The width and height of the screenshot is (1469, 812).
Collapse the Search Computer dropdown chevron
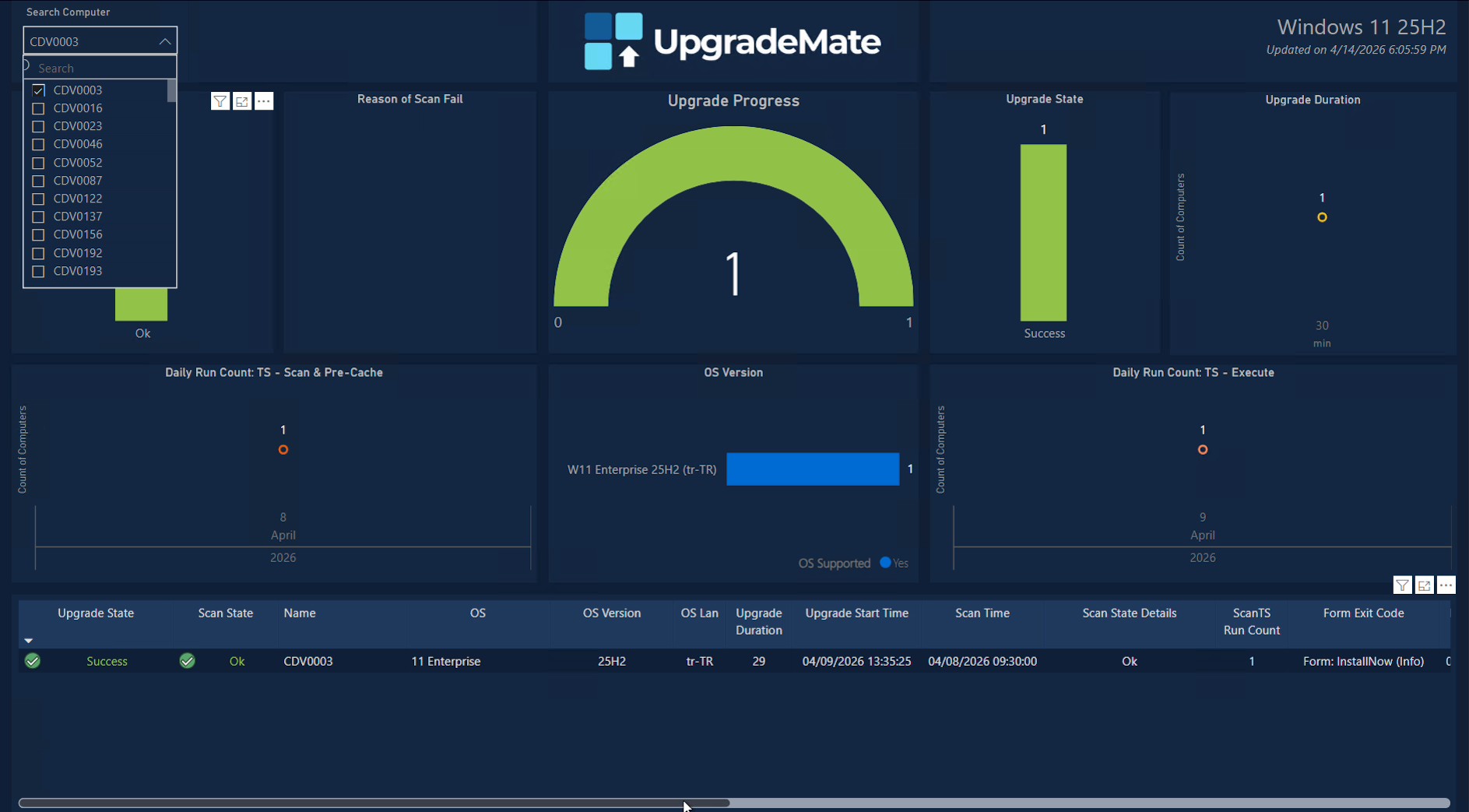click(x=165, y=41)
